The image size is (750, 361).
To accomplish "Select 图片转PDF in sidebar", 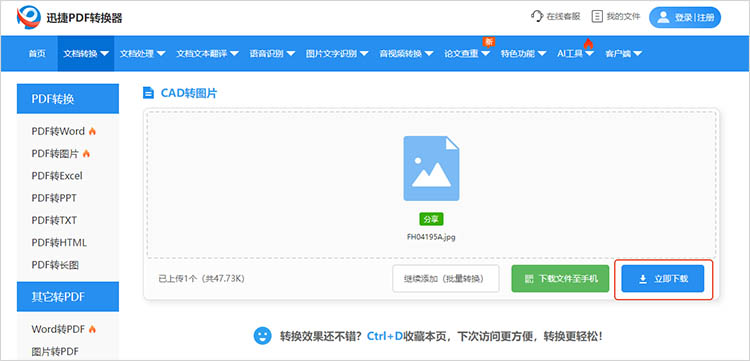I will tap(55, 351).
